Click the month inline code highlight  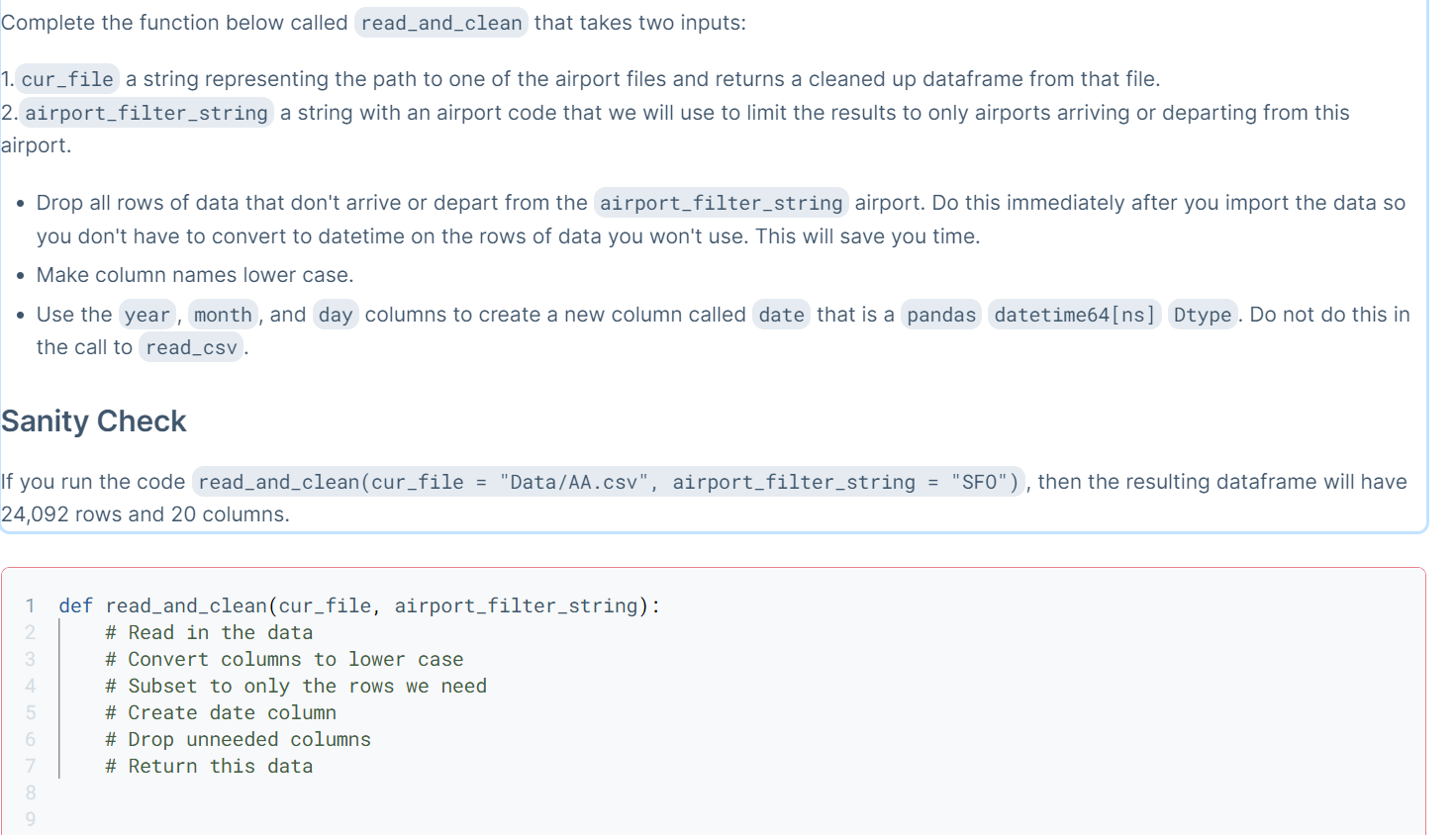tap(223, 315)
